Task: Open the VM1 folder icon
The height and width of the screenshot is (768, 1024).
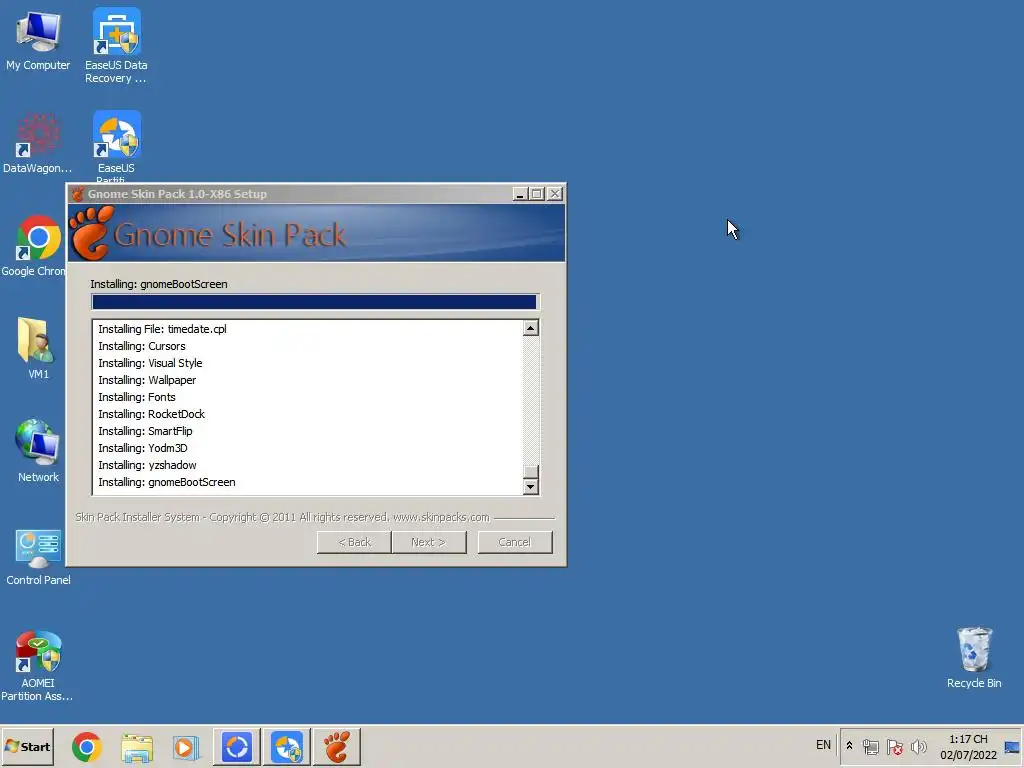Action: coord(38,349)
